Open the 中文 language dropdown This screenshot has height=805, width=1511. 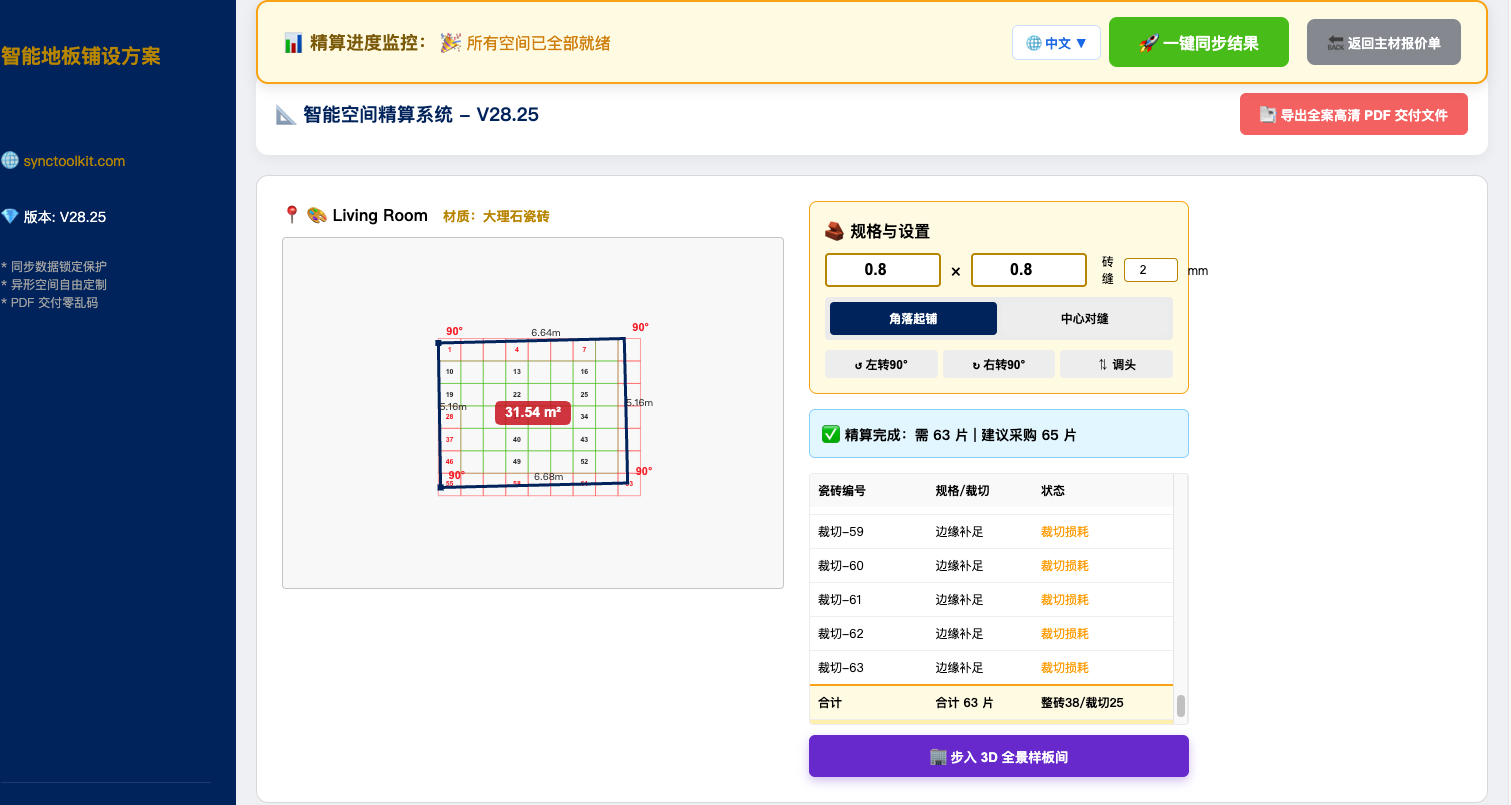click(1056, 43)
